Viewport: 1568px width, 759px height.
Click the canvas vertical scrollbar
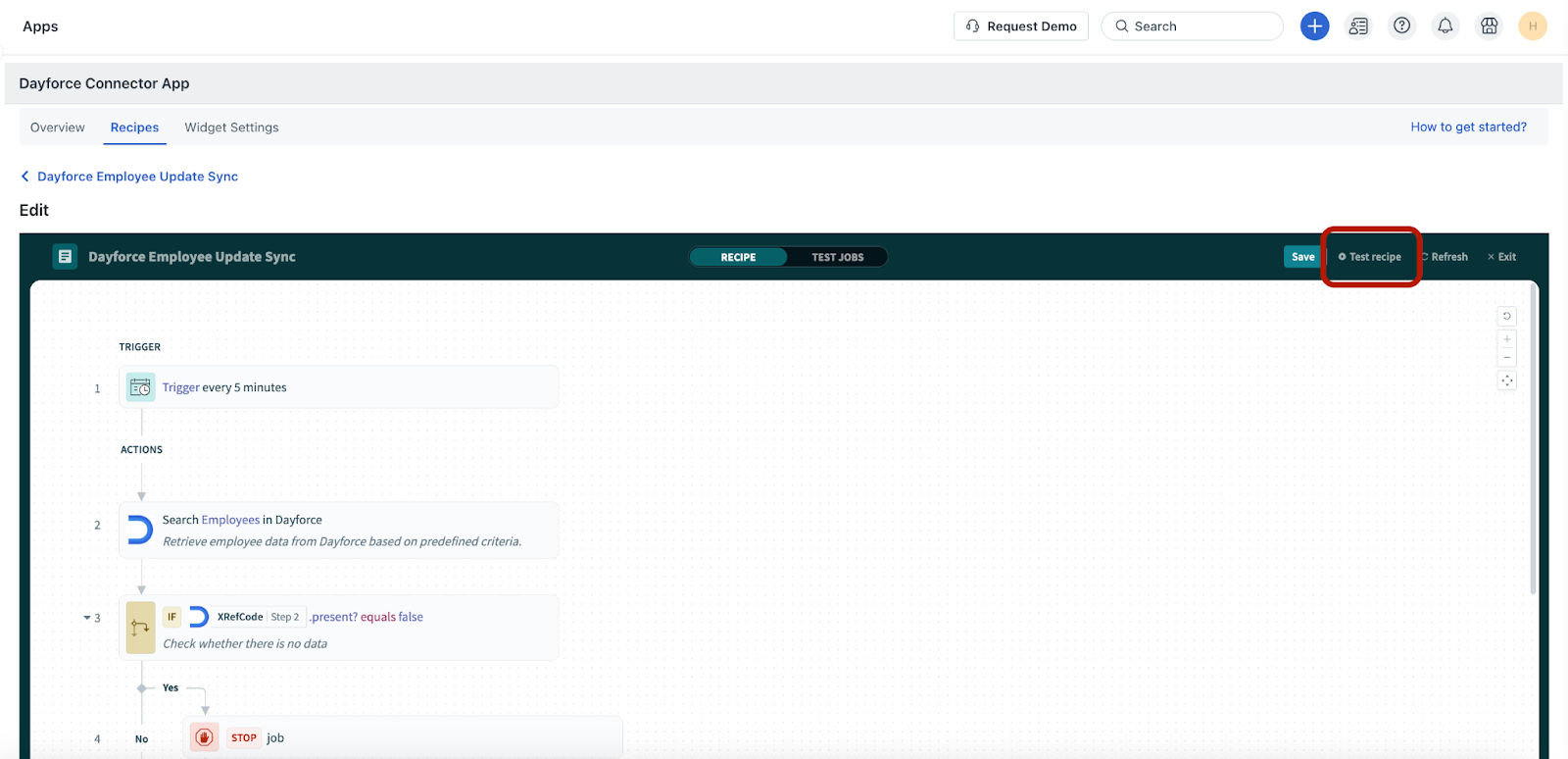click(1533, 441)
